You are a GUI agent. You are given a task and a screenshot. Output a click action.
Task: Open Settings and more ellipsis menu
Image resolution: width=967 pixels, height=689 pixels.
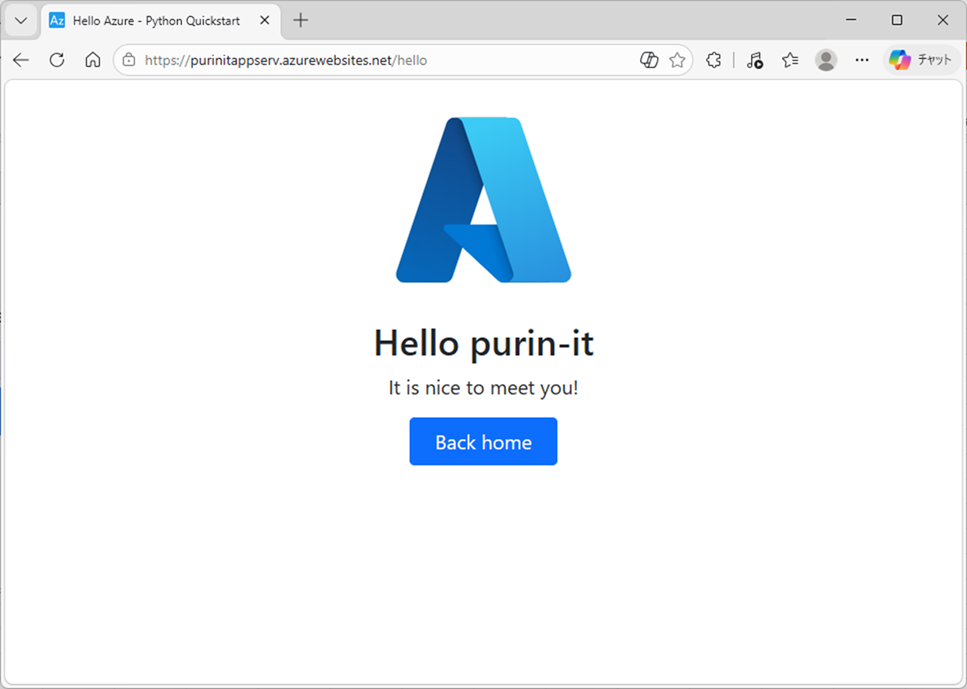pos(862,60)
